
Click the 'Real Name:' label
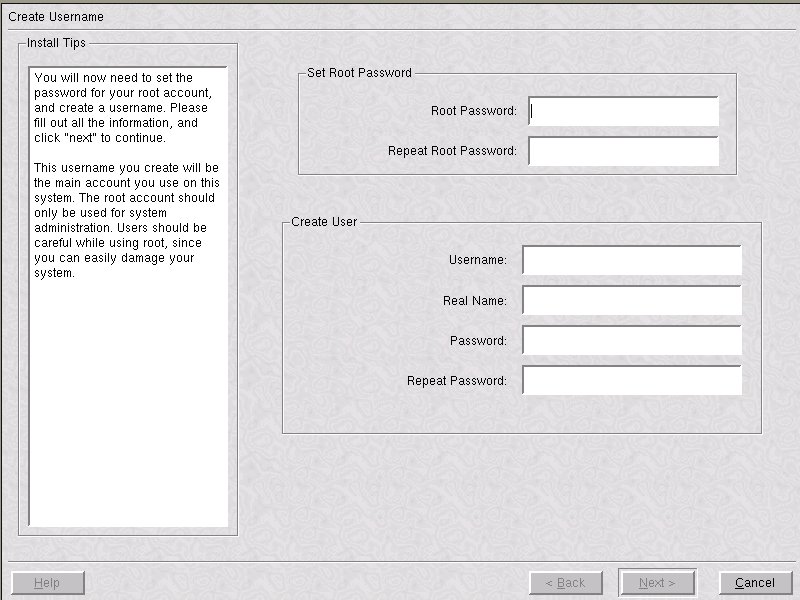point(474,301)
